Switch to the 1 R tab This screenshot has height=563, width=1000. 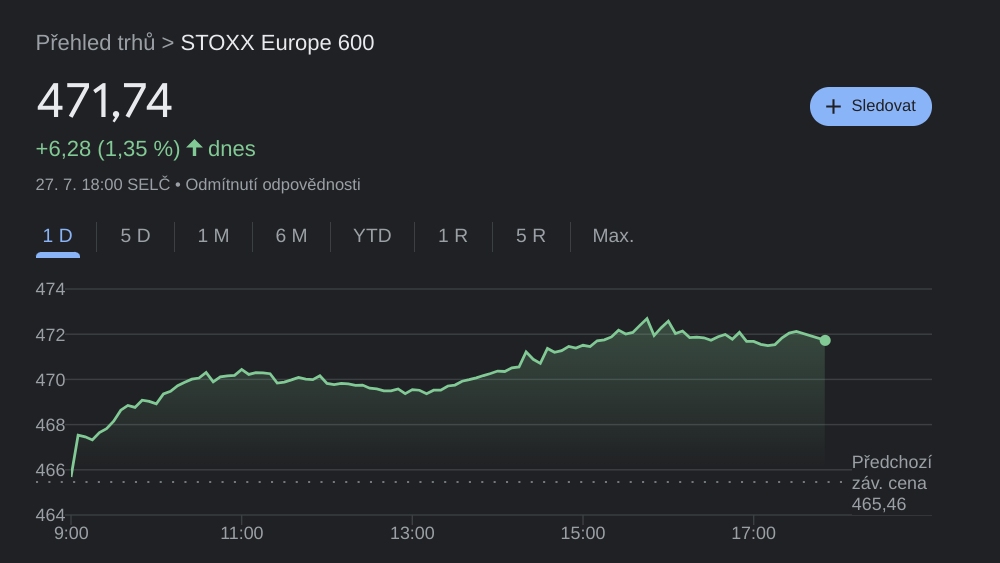(x=453, y=236)
